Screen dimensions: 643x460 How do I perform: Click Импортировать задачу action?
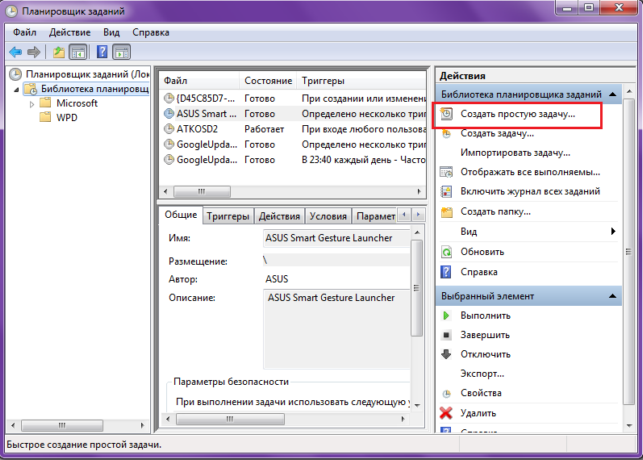[515, 153]
